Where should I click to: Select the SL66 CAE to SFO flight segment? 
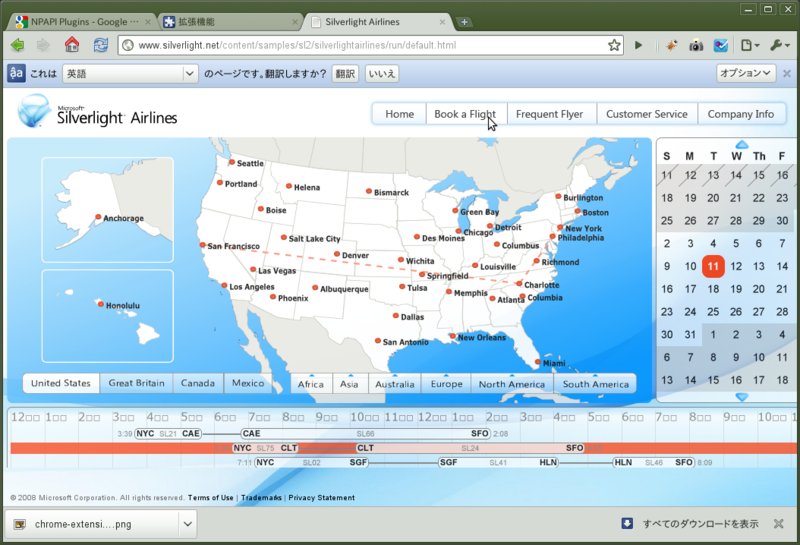click(x=365, y=434)
